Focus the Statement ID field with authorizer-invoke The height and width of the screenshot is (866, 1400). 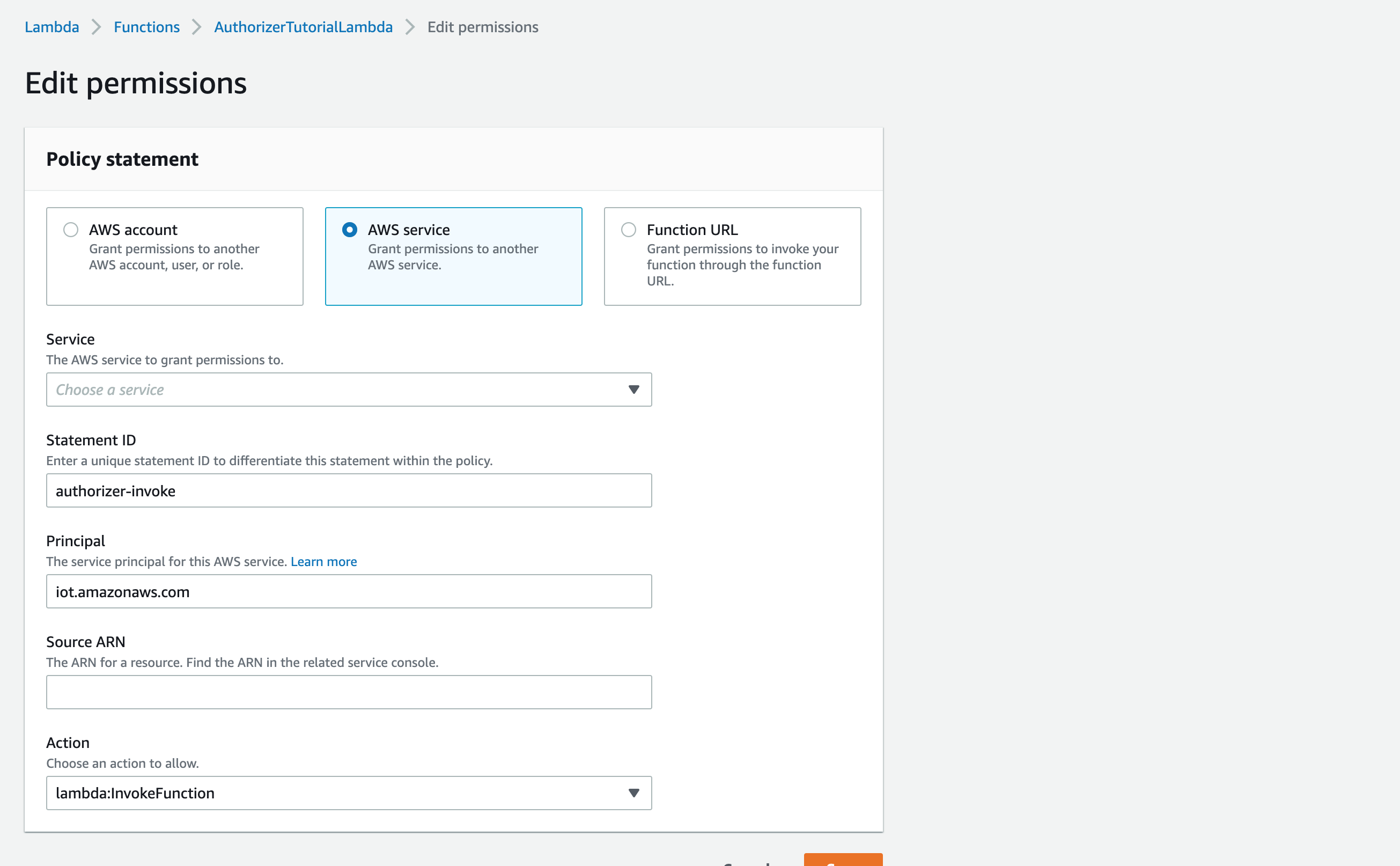tap(348, 490)
